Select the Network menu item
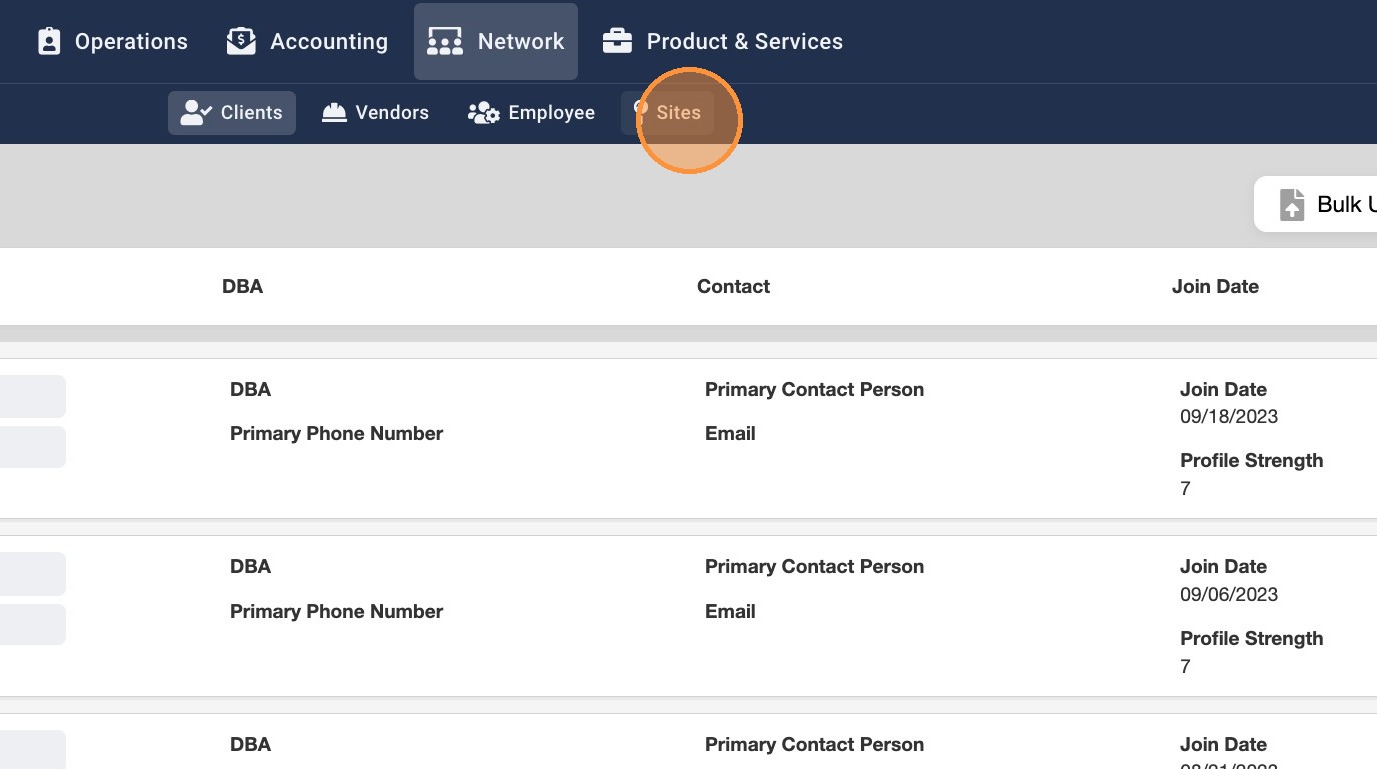The image size is (1377, 769). coord(521,41)
